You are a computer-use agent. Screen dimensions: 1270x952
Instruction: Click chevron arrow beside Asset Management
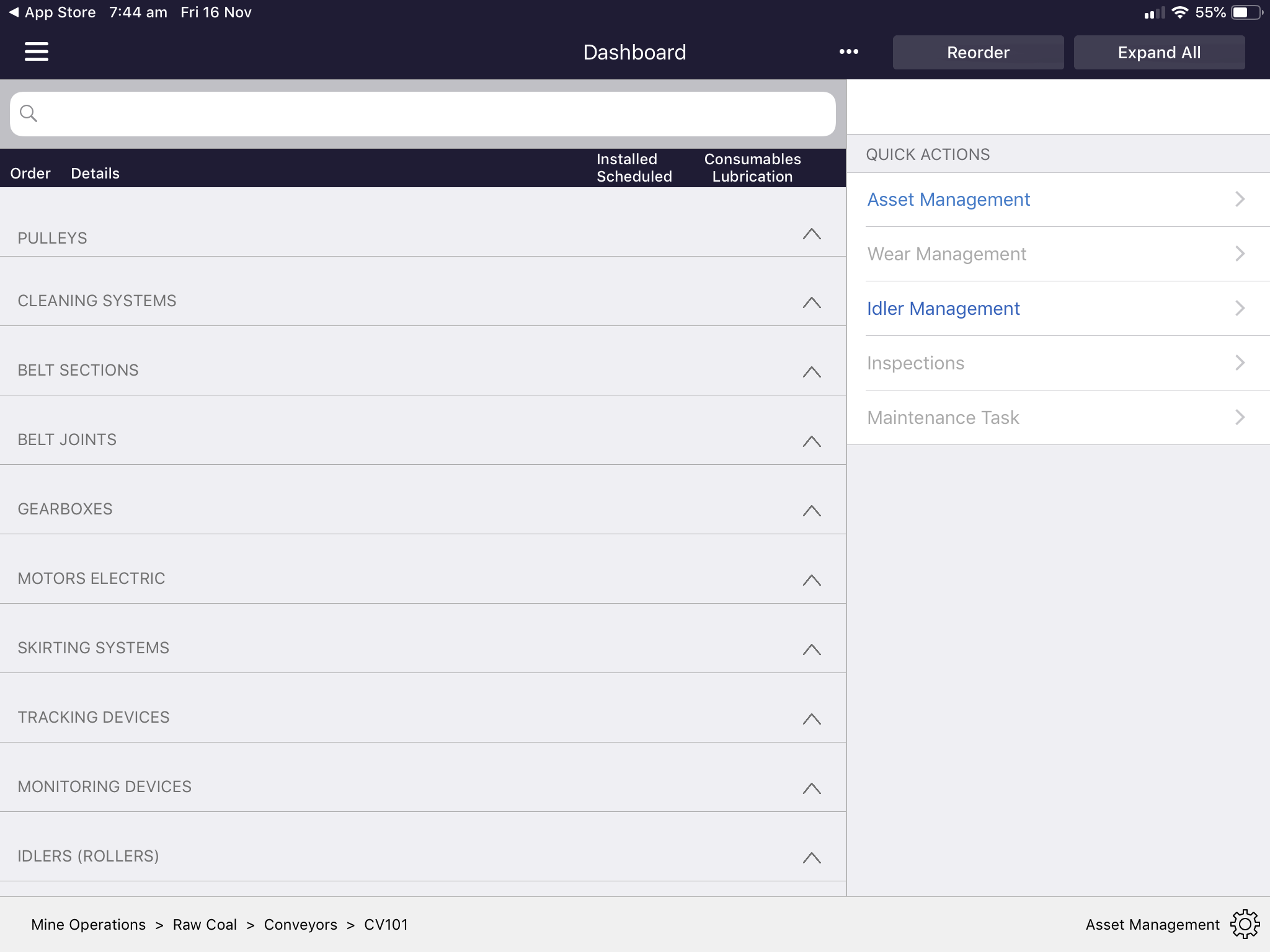point(1240,200)
